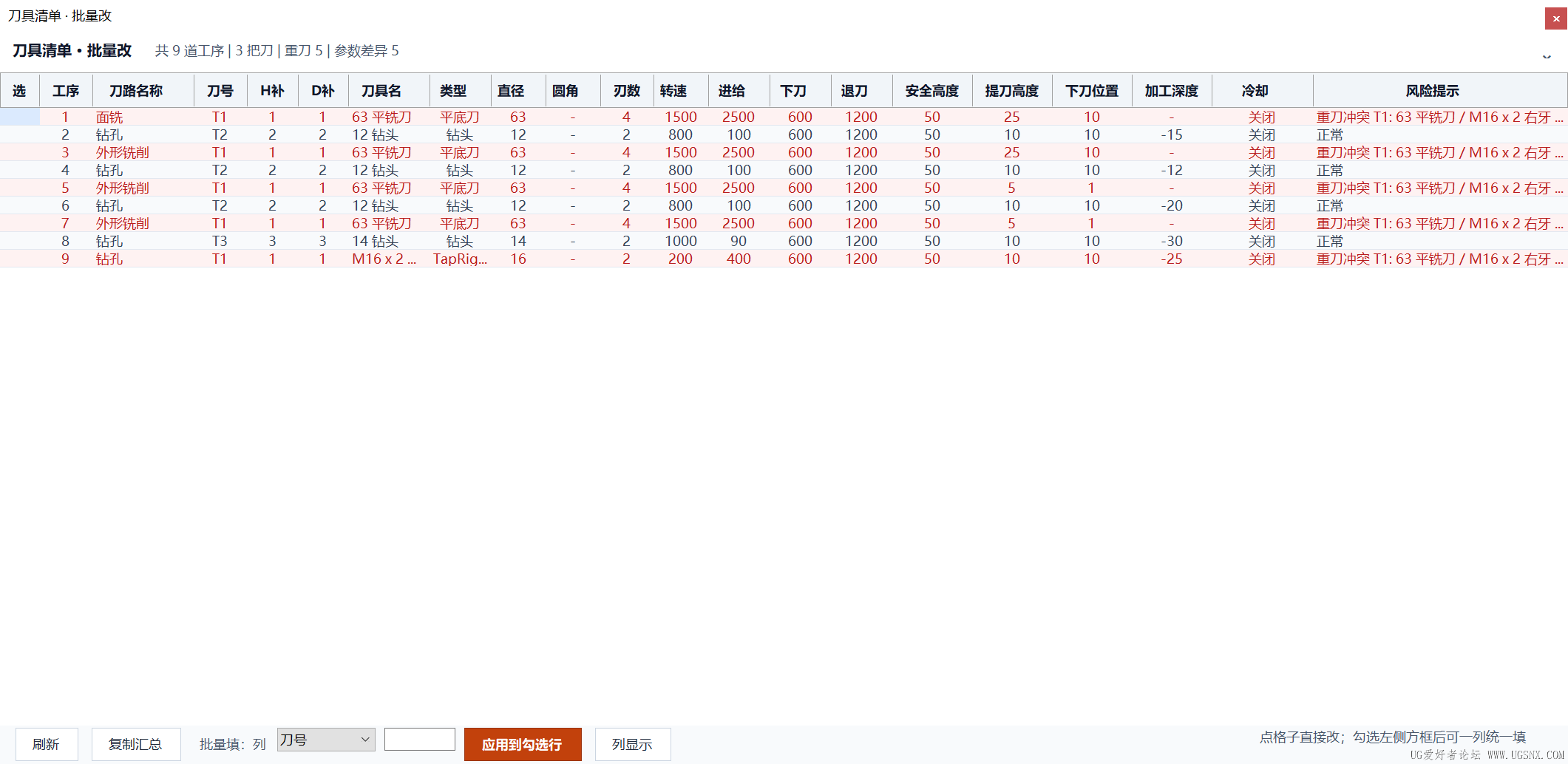Focus the batch fill value input box

420,740
